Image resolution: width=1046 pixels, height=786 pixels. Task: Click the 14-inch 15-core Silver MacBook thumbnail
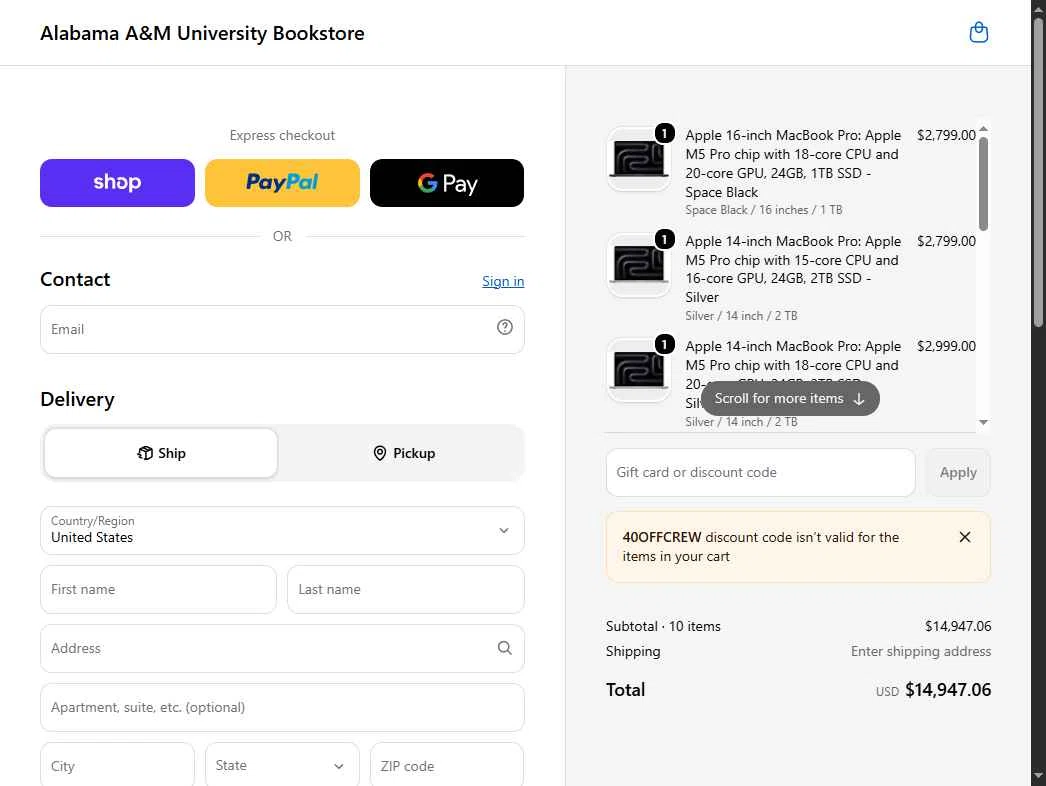(x=638, y=265)
